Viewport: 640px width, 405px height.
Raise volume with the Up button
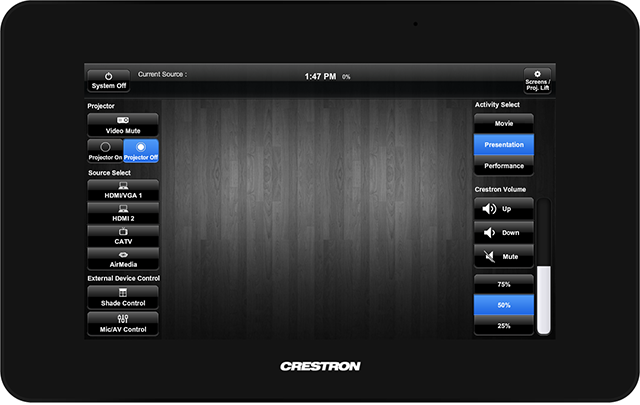(504, 209)
